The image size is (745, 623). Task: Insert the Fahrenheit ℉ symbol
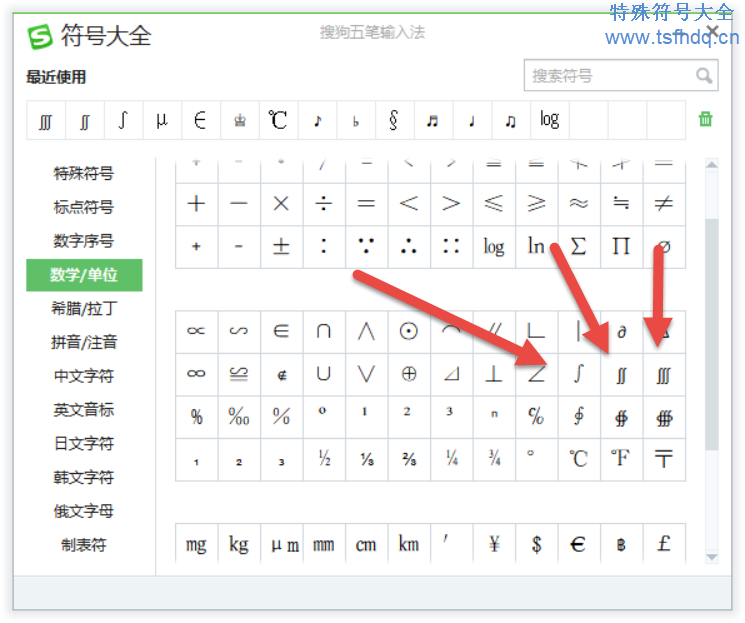click(x=621, y=459)
